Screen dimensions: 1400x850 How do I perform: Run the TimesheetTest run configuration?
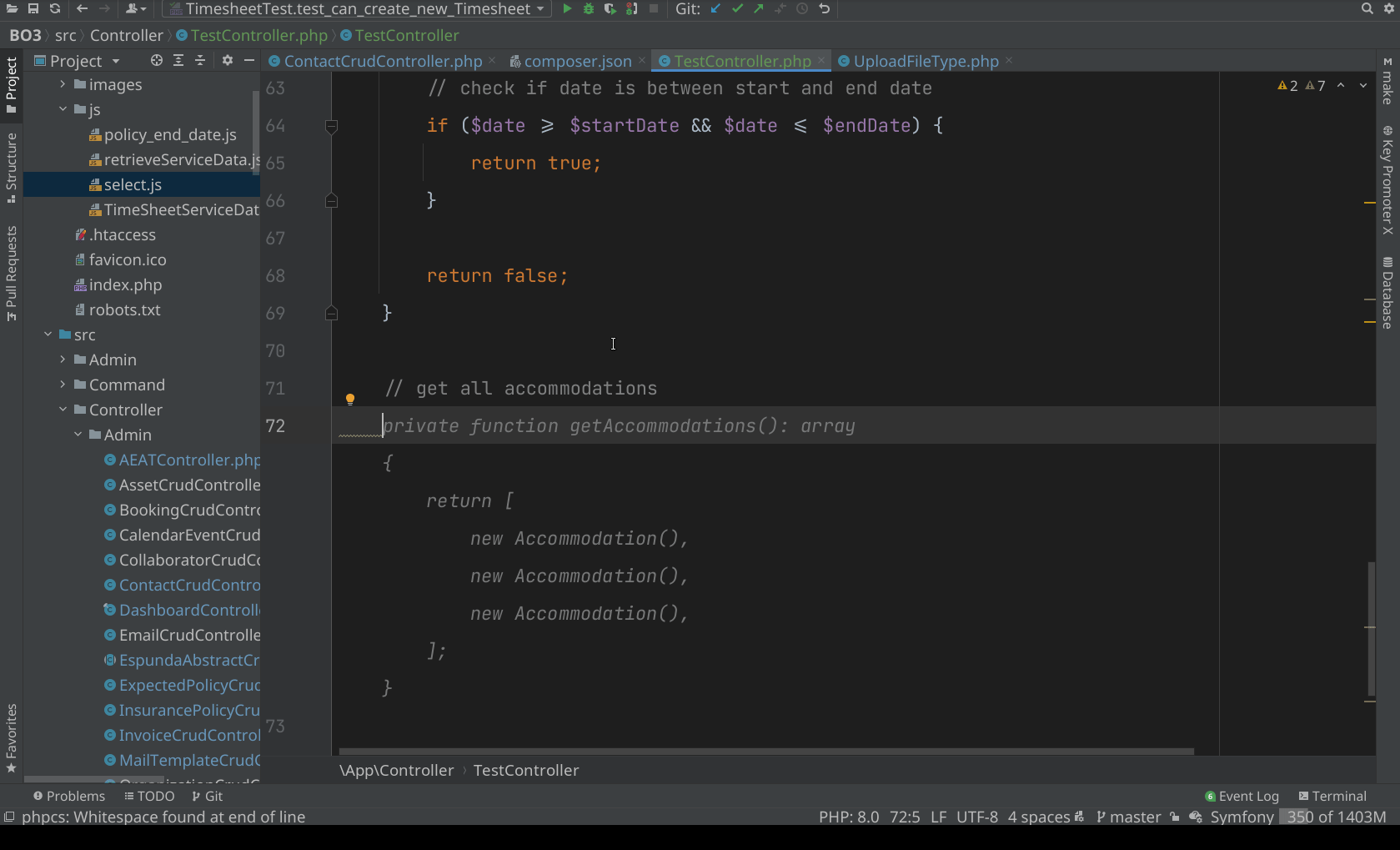point(567,9)
